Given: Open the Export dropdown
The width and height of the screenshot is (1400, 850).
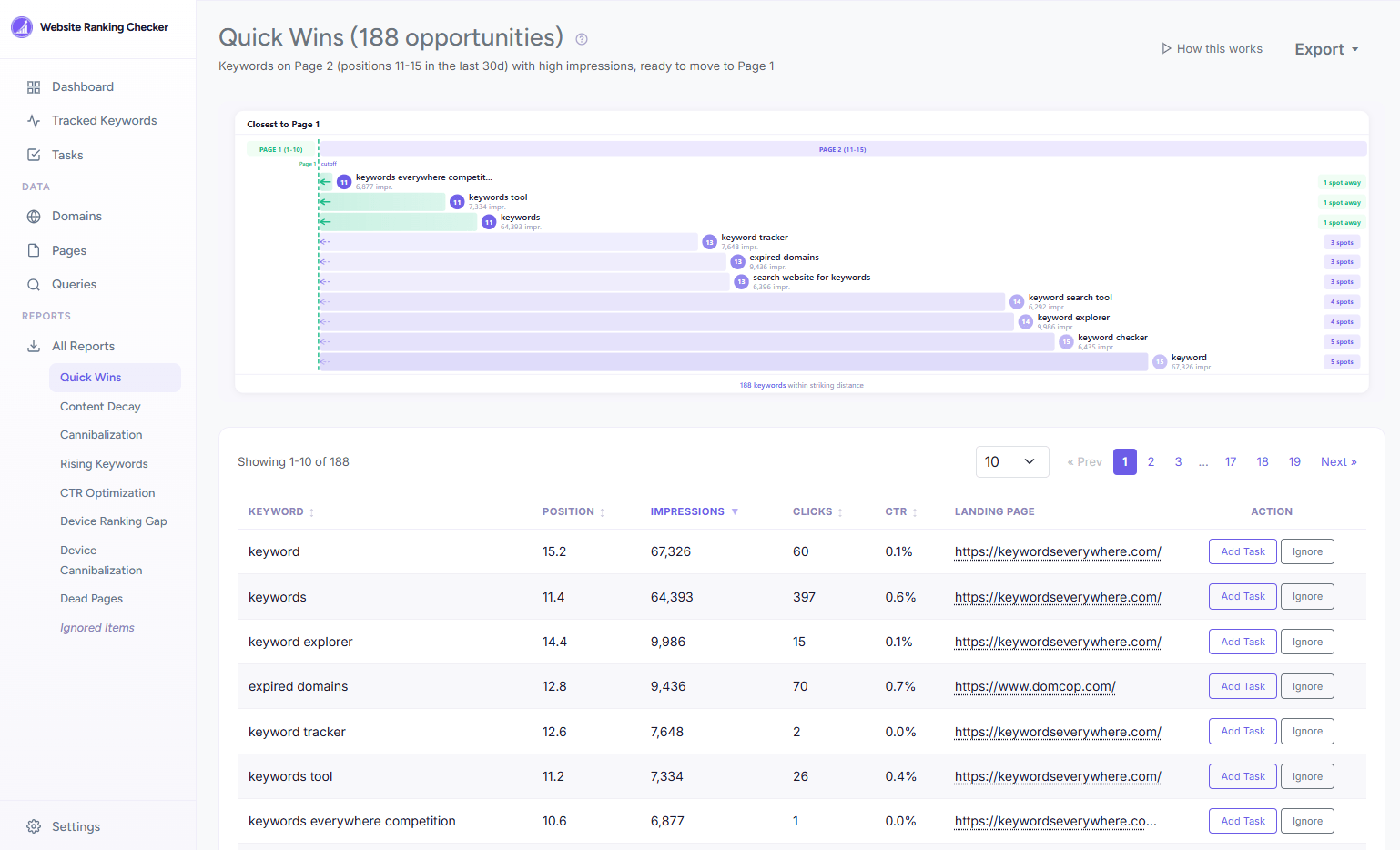Looking at the screenshot, I should click(x=1326, y=49).
